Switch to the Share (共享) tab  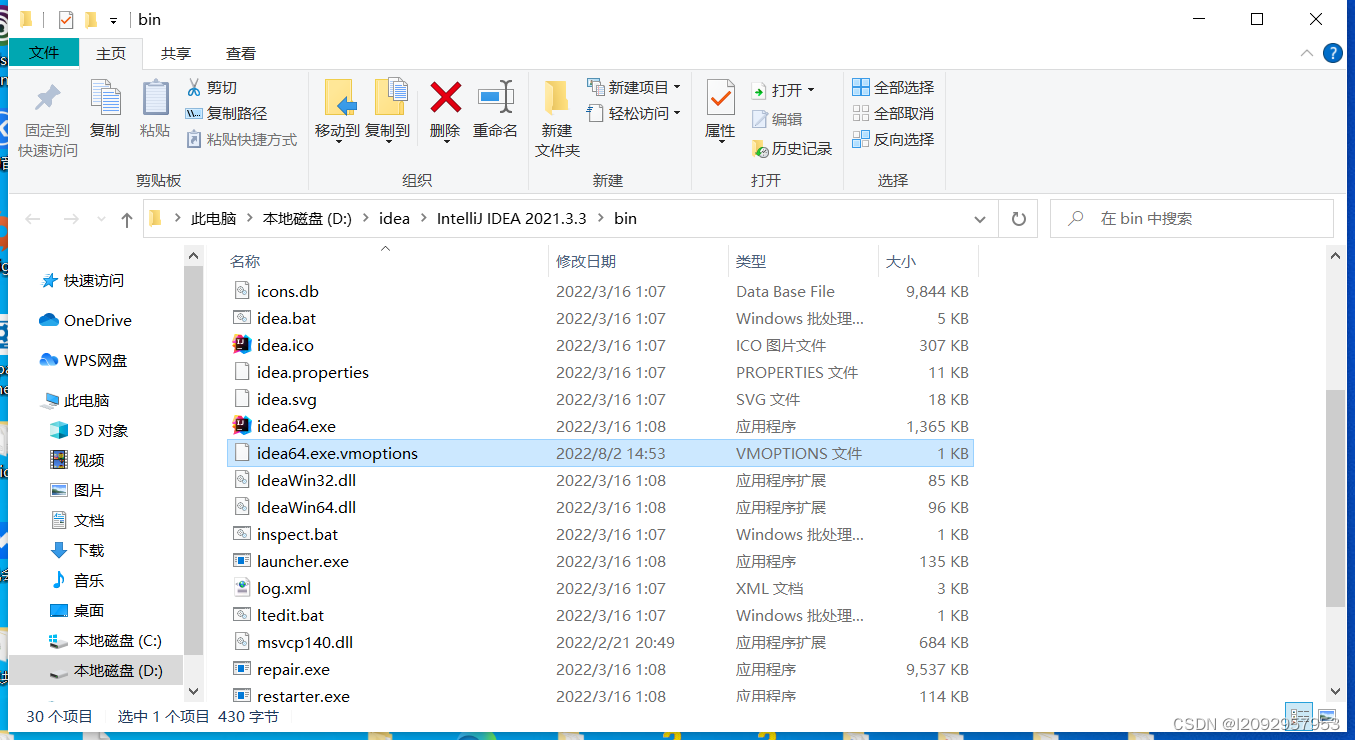176,54
